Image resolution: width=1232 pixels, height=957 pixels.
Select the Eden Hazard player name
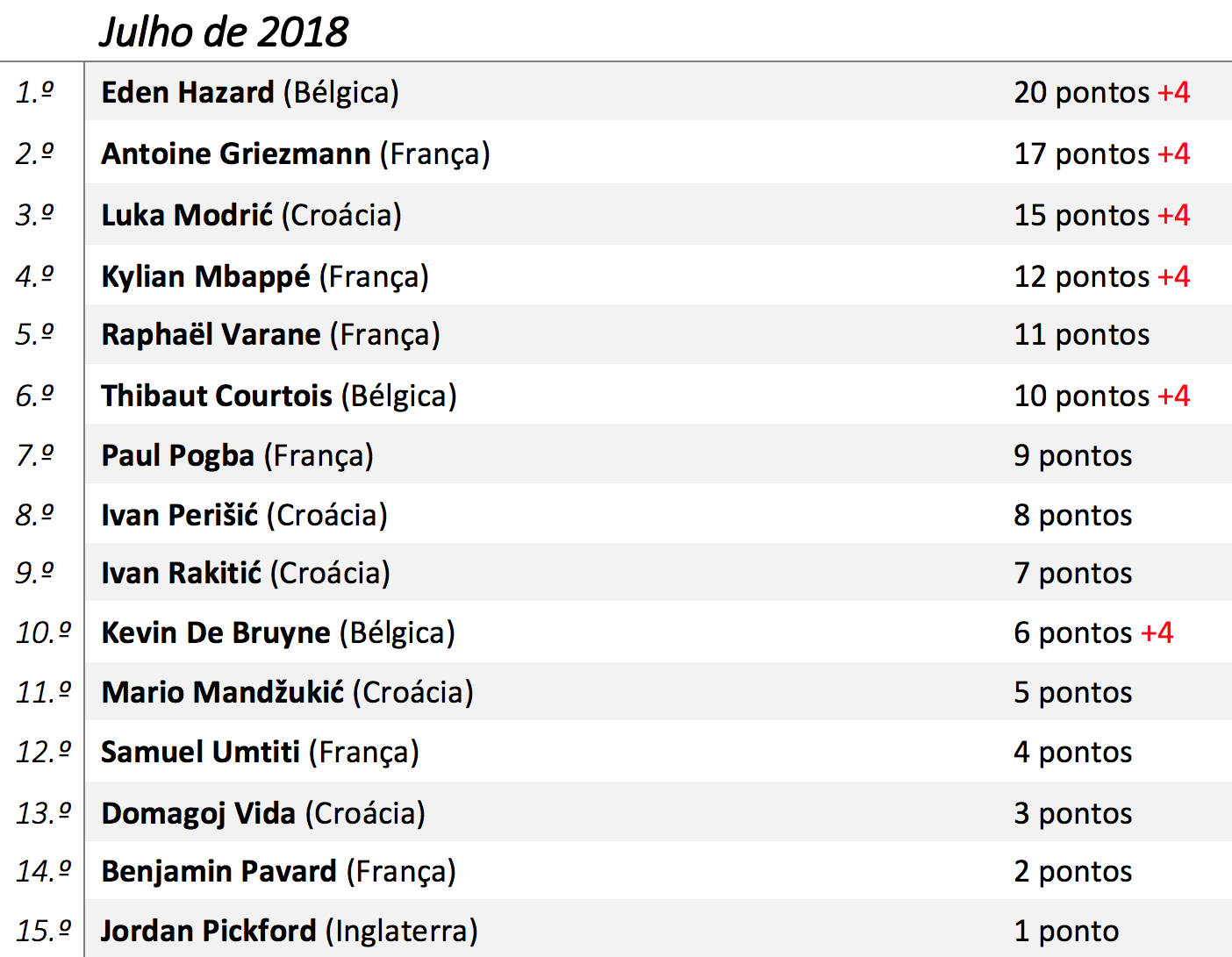(x=188, y=92)
